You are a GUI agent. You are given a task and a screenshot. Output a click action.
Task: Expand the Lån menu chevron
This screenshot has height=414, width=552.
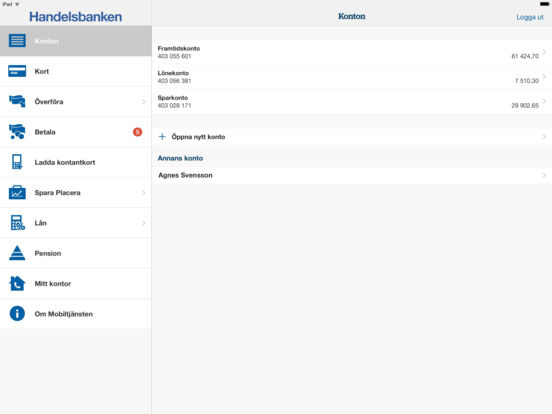[x=144, y=223]
